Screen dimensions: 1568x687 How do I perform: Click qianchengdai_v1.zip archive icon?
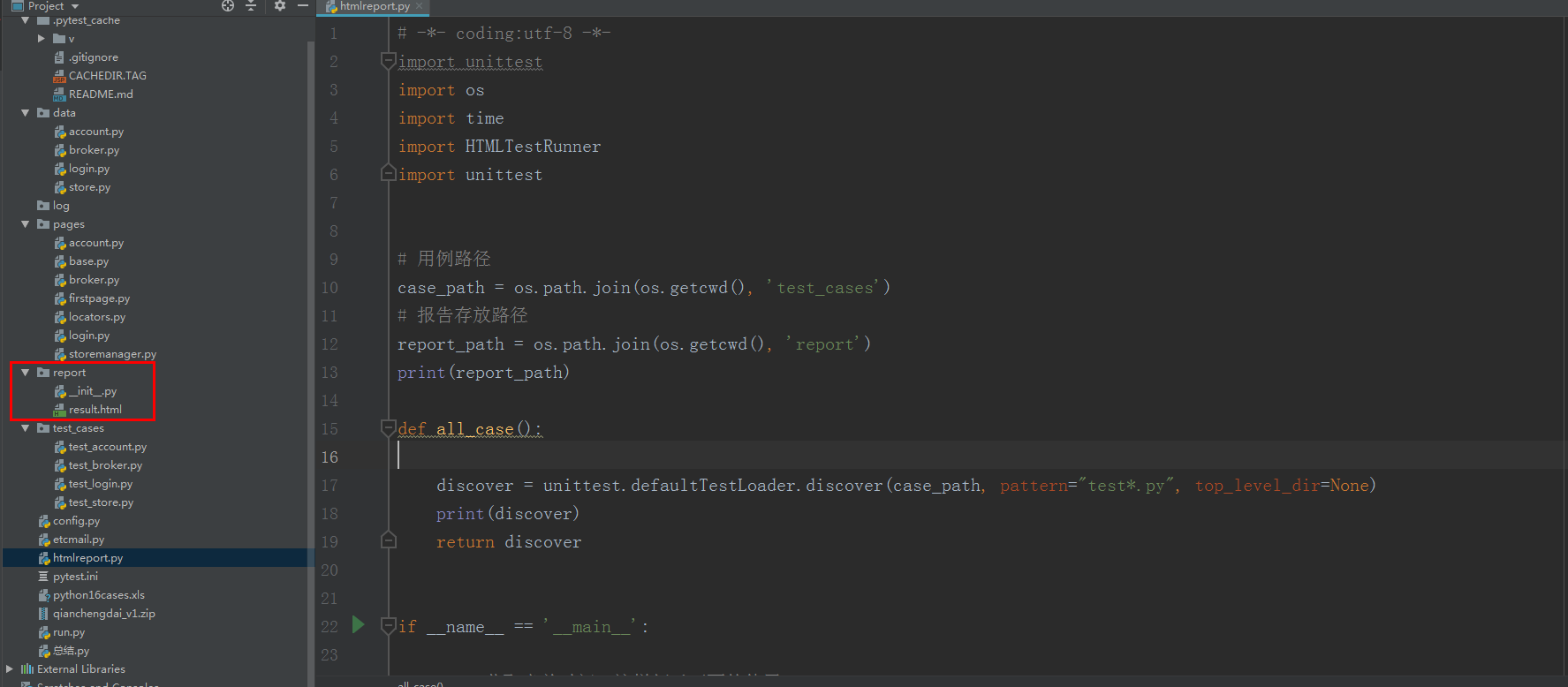(43, 614)
